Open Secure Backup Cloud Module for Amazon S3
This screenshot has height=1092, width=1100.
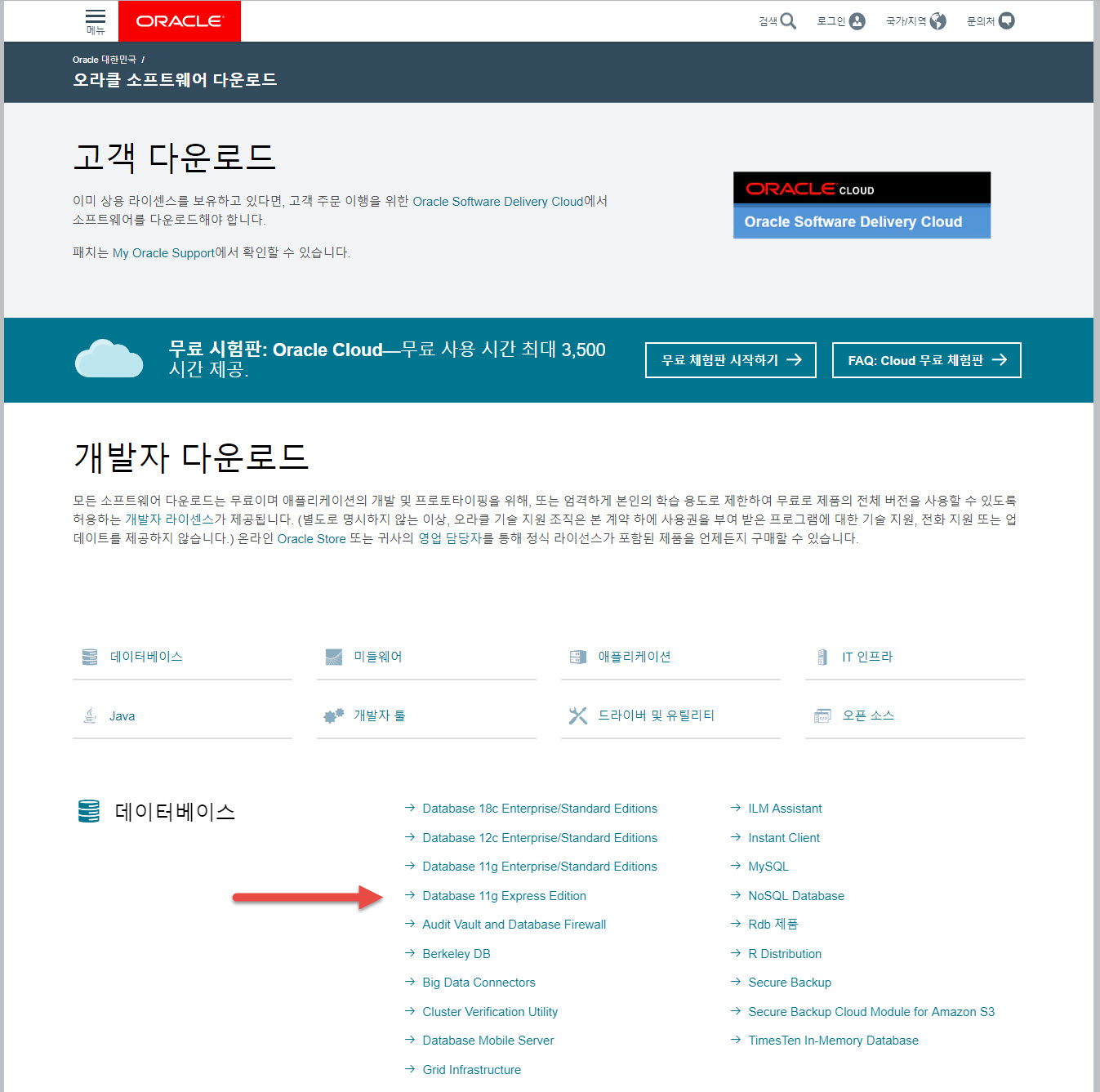click(x=871, y=1012)
